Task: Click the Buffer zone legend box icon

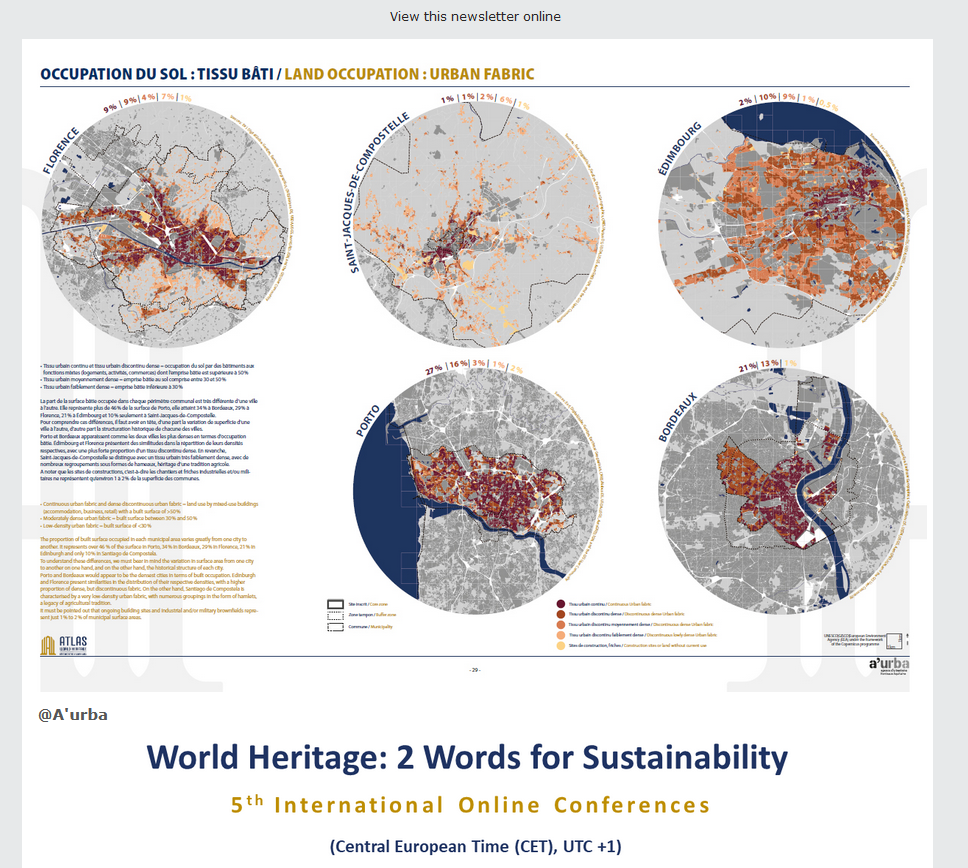Action: (335, 615)
